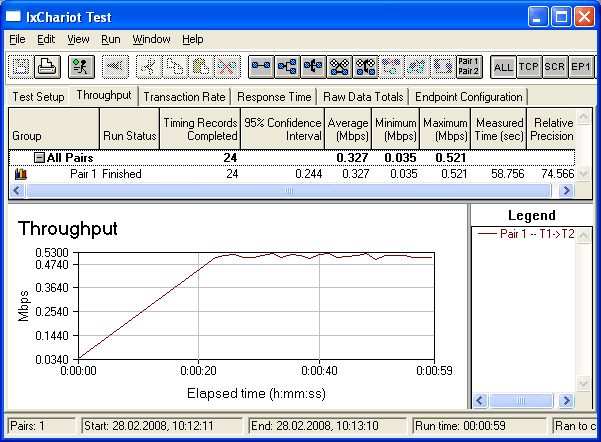Click the greyed dotted pair selection icon
The image size is (601, 442).
[x=443, y=67]
